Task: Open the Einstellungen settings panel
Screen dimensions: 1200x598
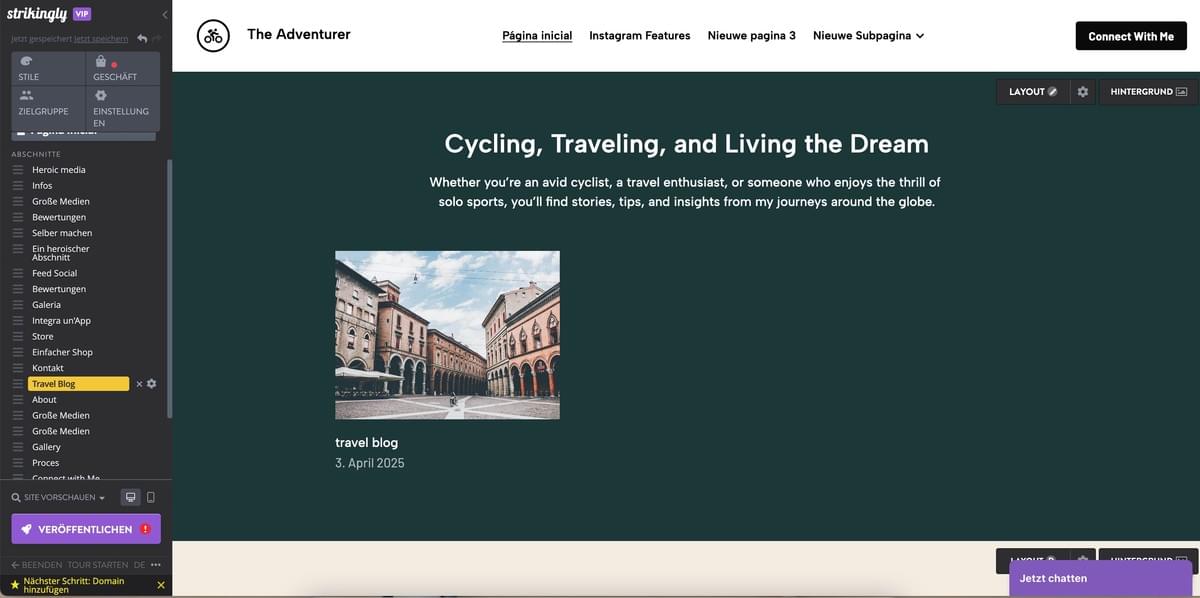Action: coord(123,109)
